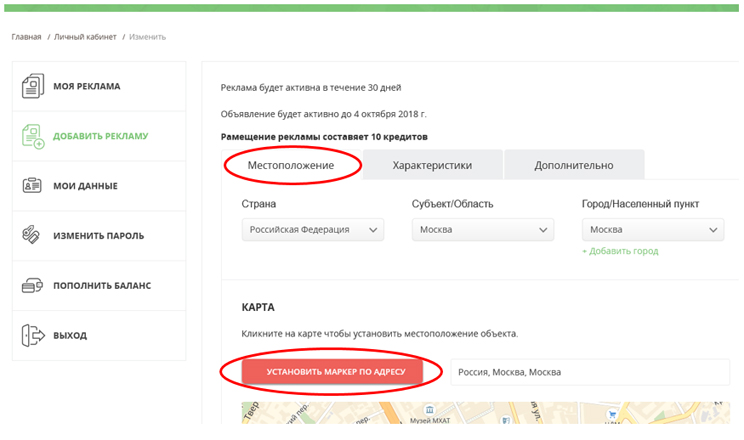Select the Пополнить баланс card icon
The image size is (744, 440).
tap(33, 286)
